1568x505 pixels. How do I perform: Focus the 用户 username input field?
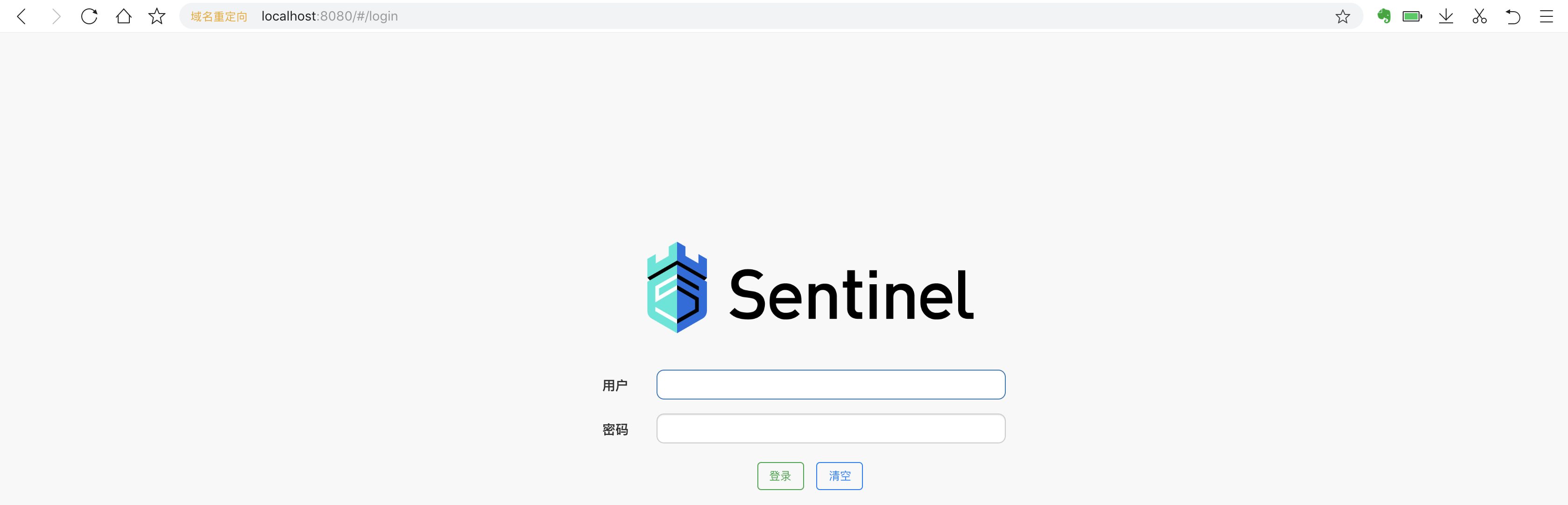(x=831, y=385)
